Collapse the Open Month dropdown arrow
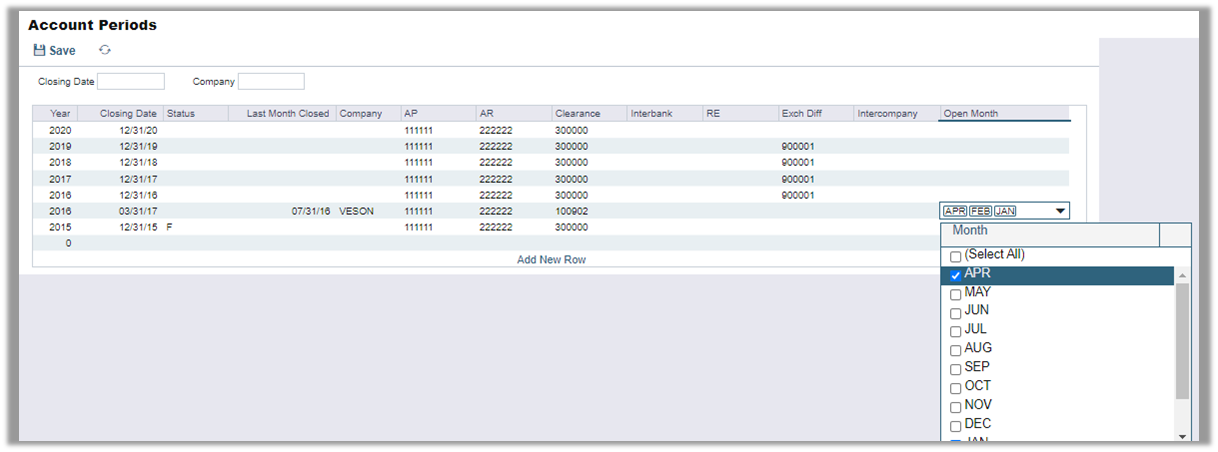 pyautogui.click(x=1059, y=211)
